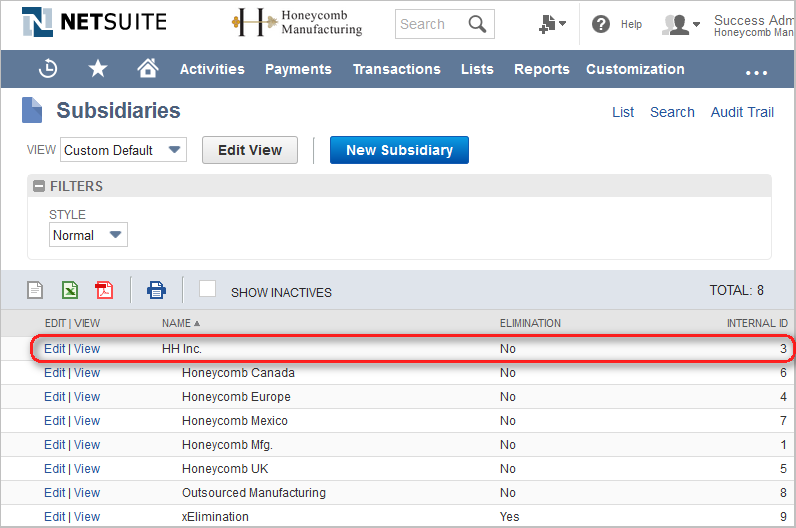This screenshot has height=528, width=796.
Task: Edit the xElimination subsidiary
Action: coord(54,517)
